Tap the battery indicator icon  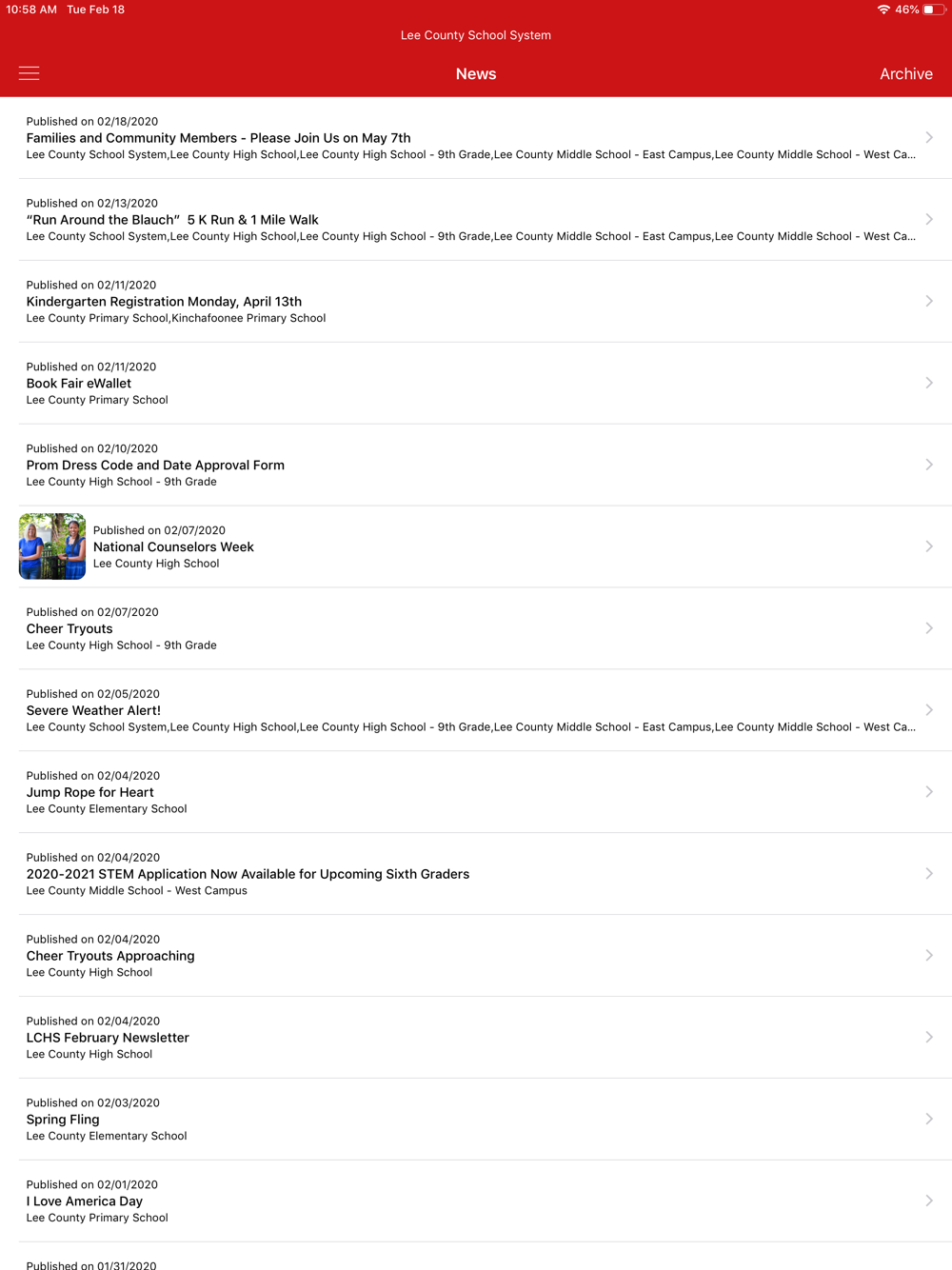tap(933, 10)
